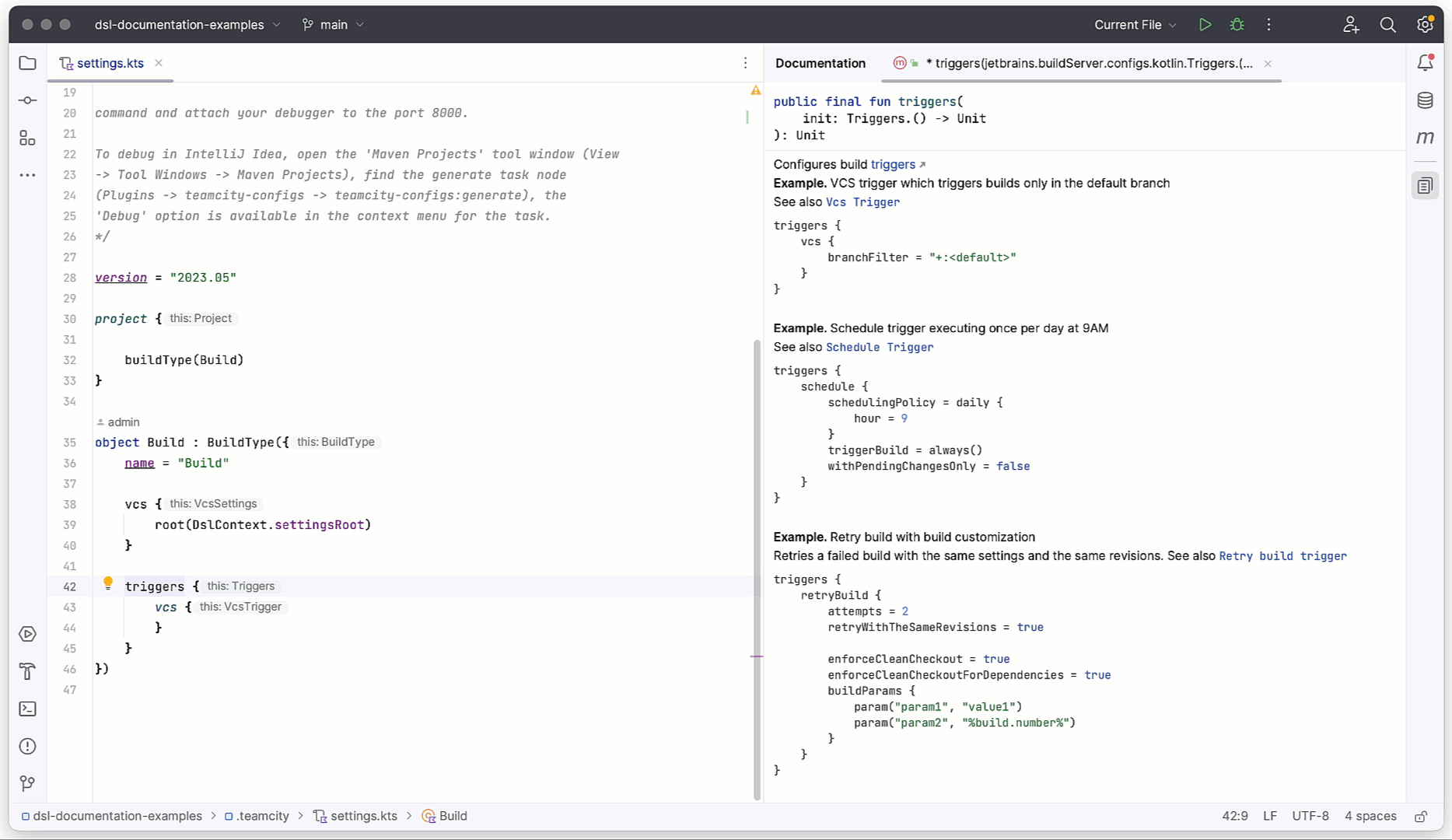Show more tool windows ellipsis in left sidebar

coord(27,175)
